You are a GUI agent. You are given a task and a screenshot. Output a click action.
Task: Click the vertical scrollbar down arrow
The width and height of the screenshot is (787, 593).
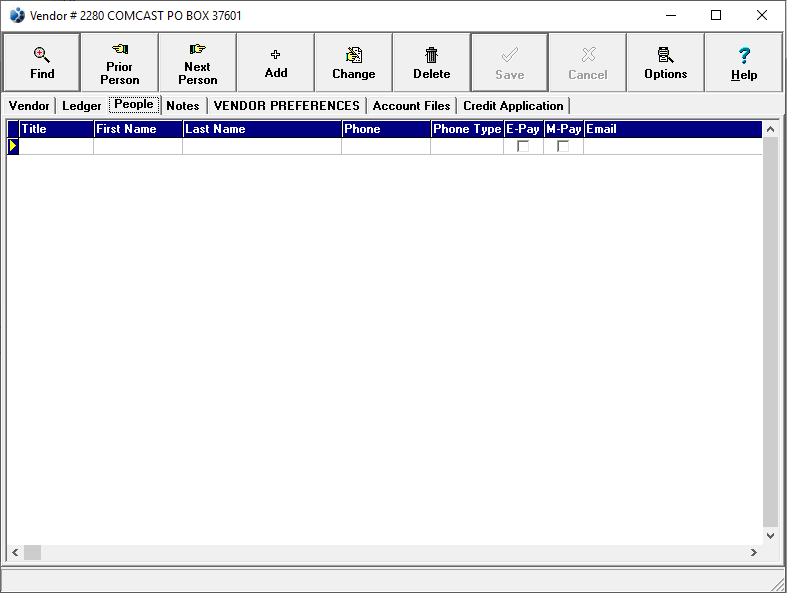[x=770, y=536]
